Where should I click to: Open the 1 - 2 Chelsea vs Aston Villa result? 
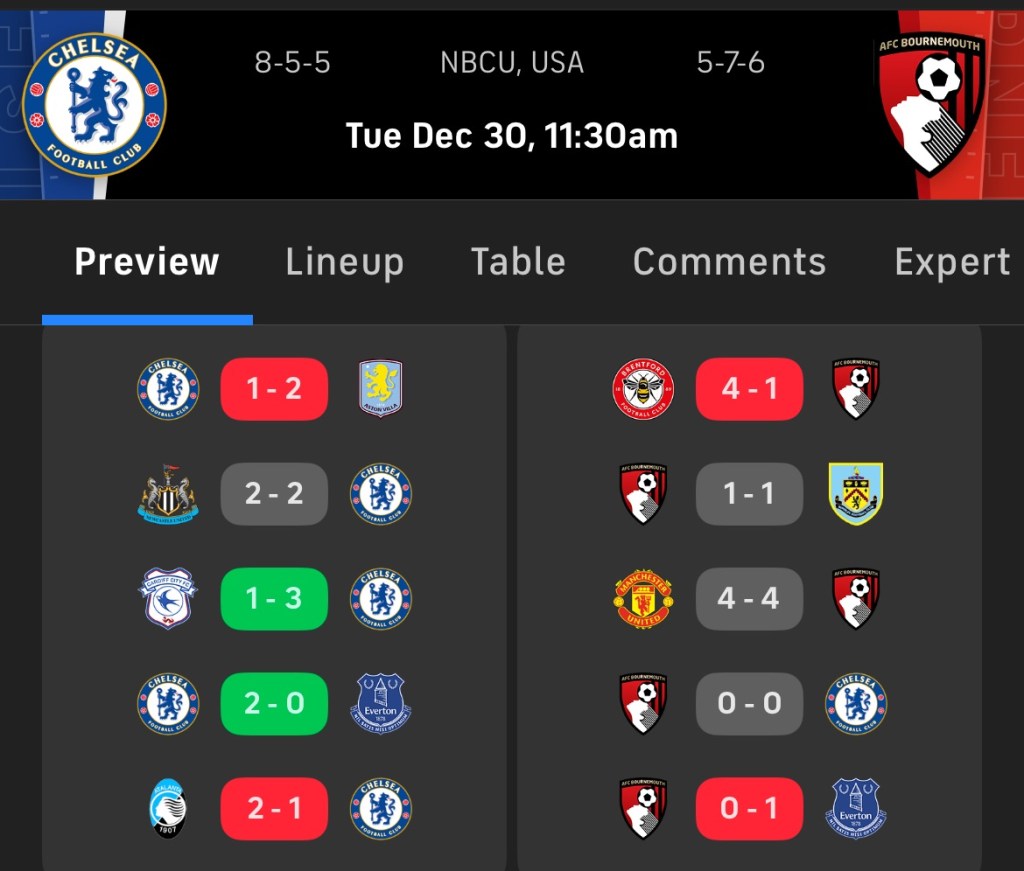[274, 388]
